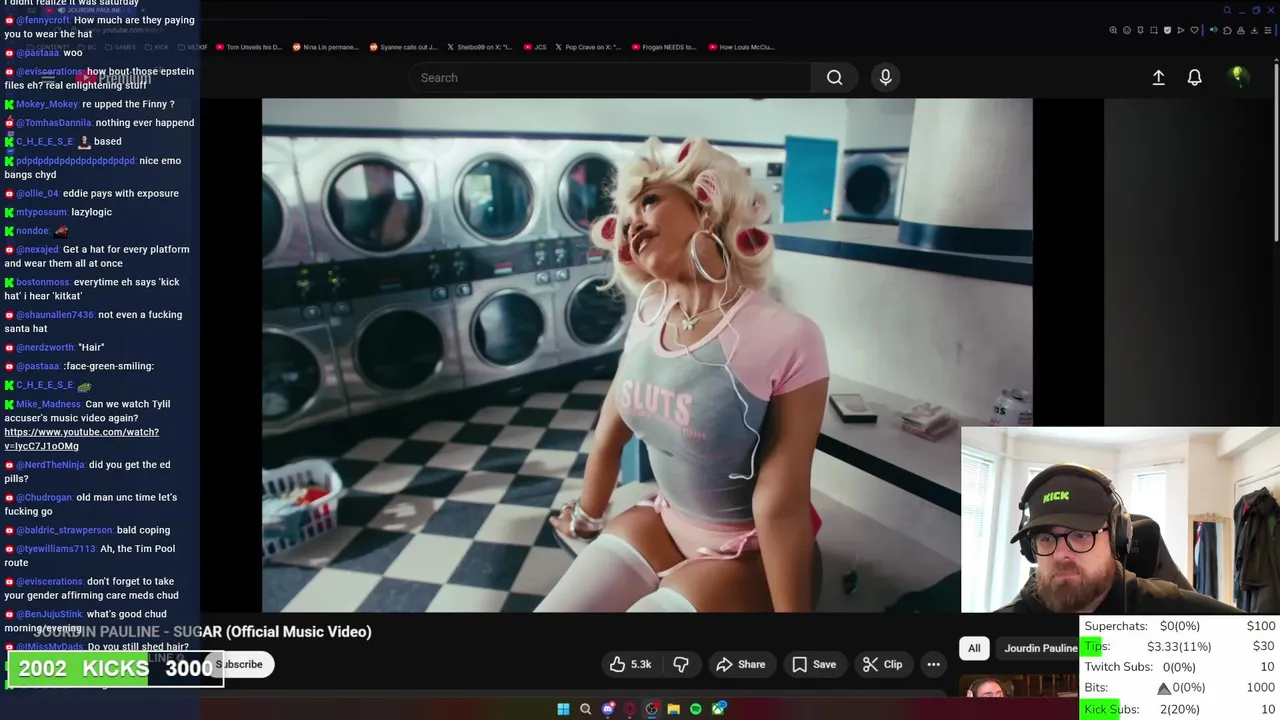Image resolution: width=1280 pixels, height=720 pixels.
Task: Activate YouTube voice search microphone
Action: click(885, 77)
